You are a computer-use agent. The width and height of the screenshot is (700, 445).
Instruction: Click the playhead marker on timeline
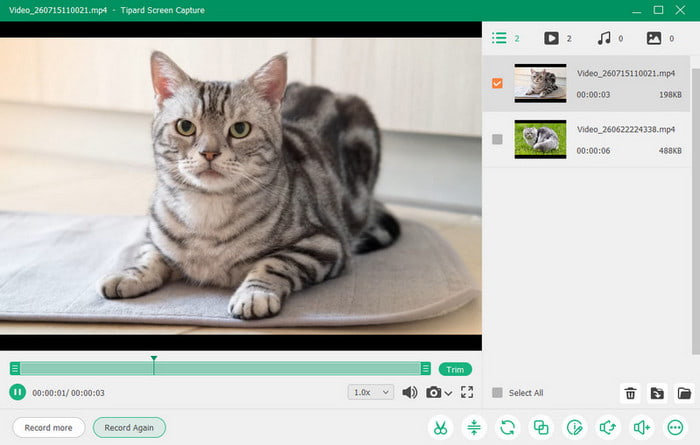[154, 358]
